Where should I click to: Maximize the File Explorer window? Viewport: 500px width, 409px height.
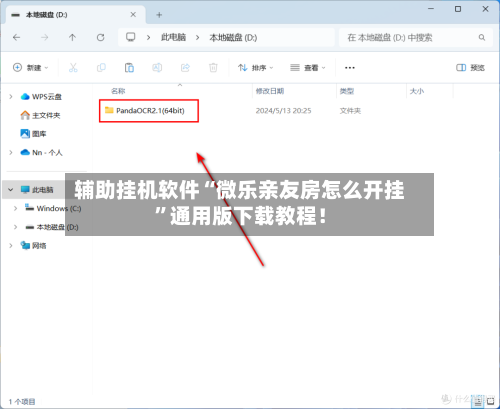pos(458,9)
